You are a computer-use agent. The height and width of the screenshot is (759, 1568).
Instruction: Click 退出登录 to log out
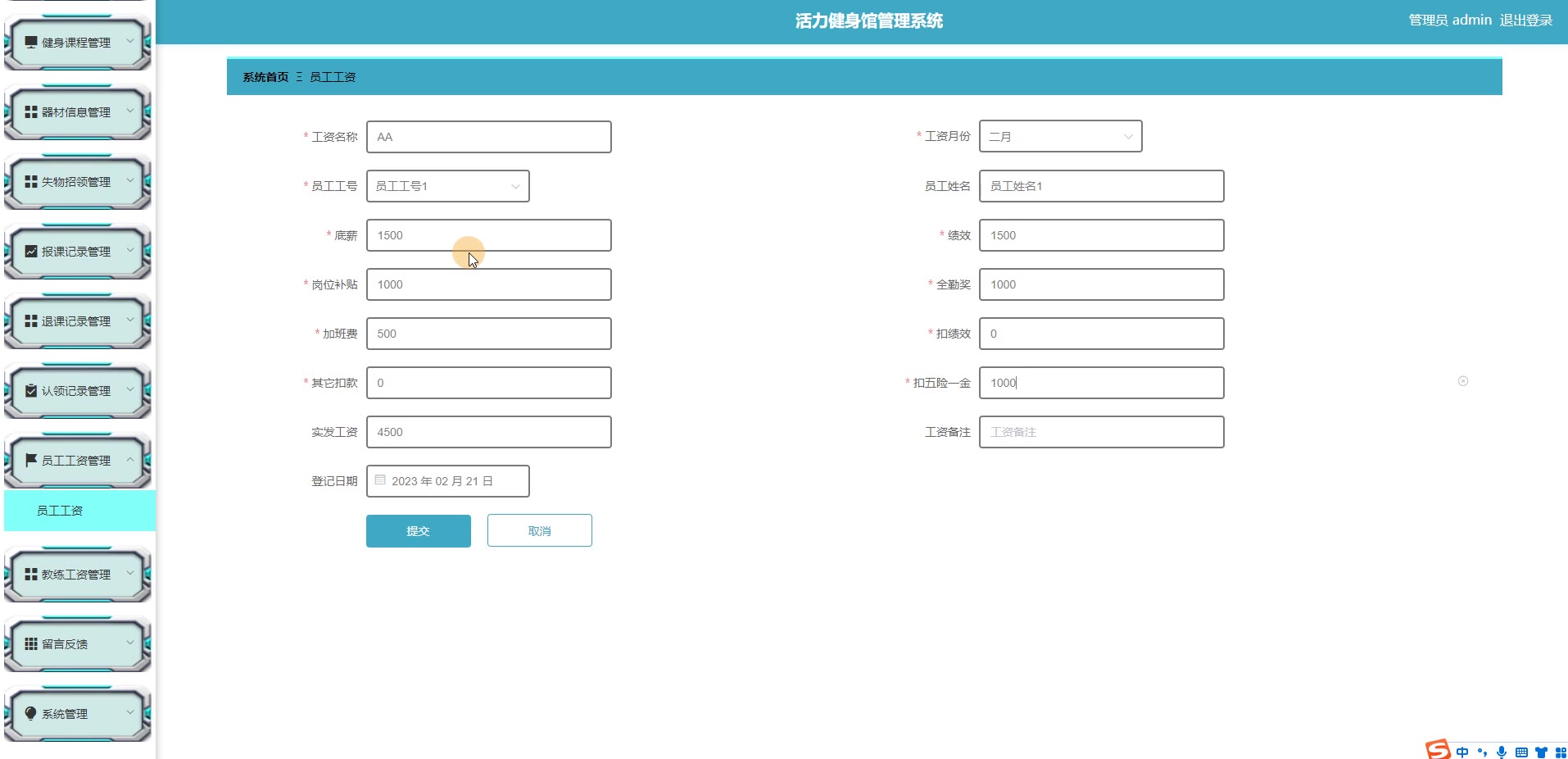(1525, 20)
